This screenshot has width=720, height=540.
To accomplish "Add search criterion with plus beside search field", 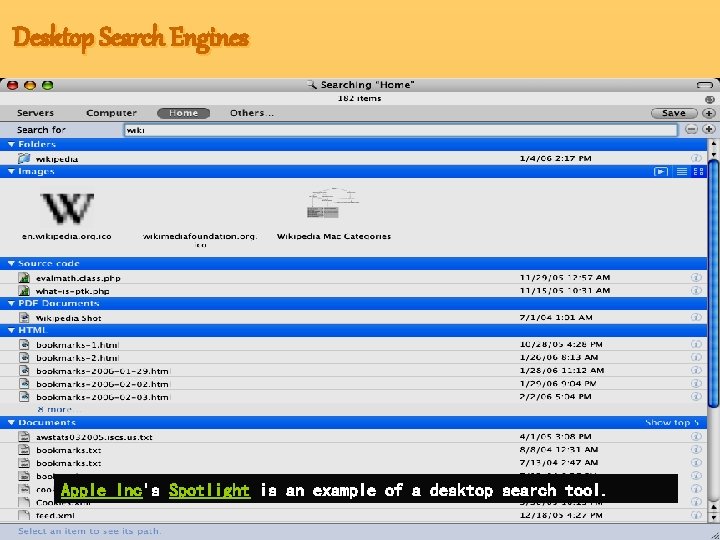I will (709, 129).
